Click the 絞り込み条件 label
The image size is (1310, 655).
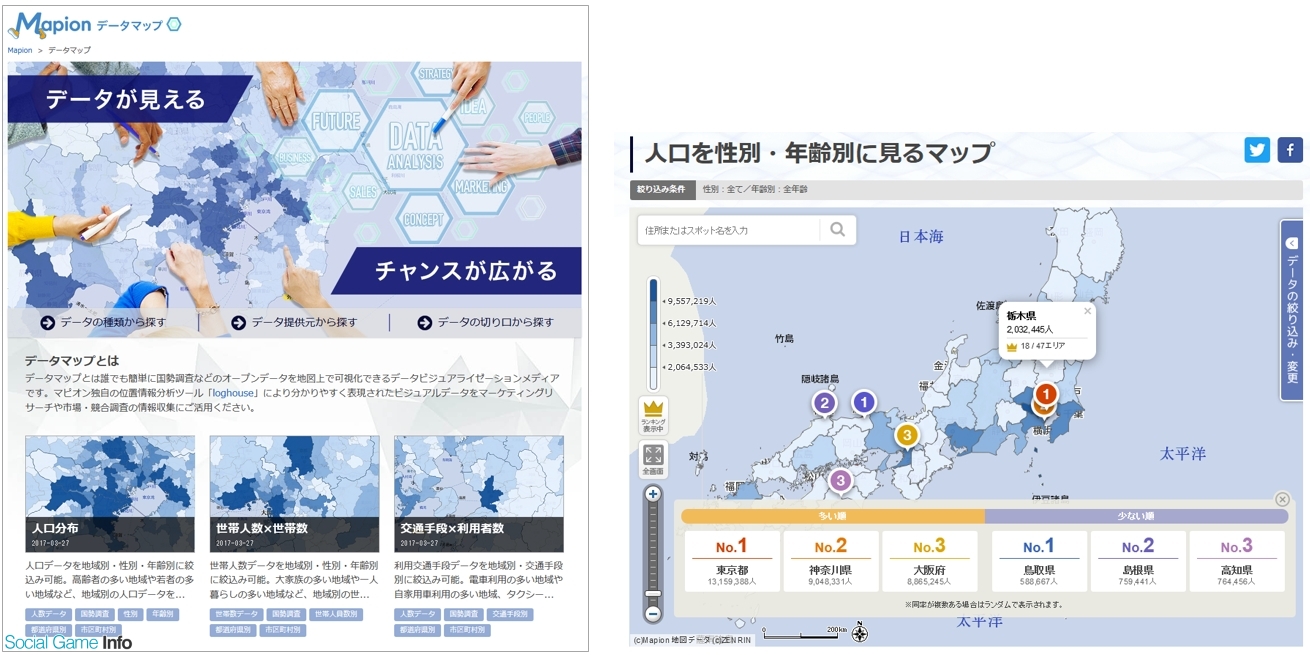click(x=662, y=189)
